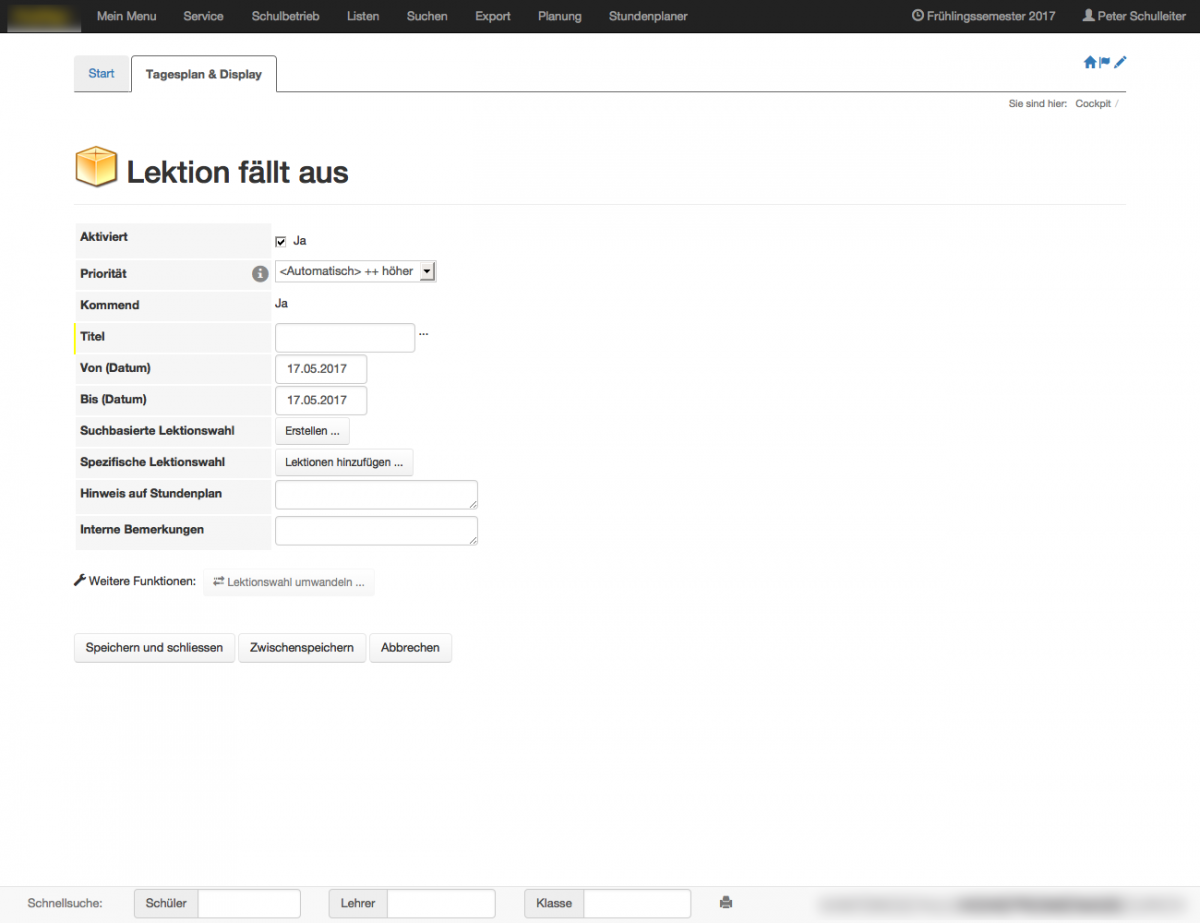Screen dimensions: 1200x923
Task: Click Speichern und schliessen button
Action: pyautogui.click(x=154, y=648)
